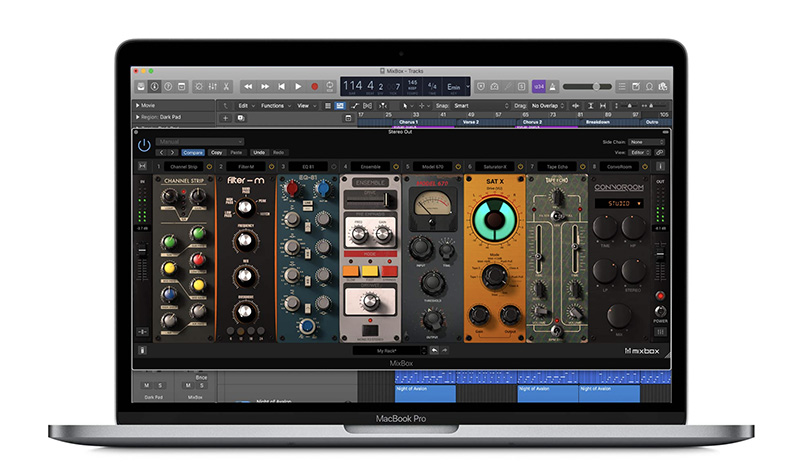Open the Mixer button in toolbar
The height and width of the screenshot is (473, 800).
click(x=213, y=87)
